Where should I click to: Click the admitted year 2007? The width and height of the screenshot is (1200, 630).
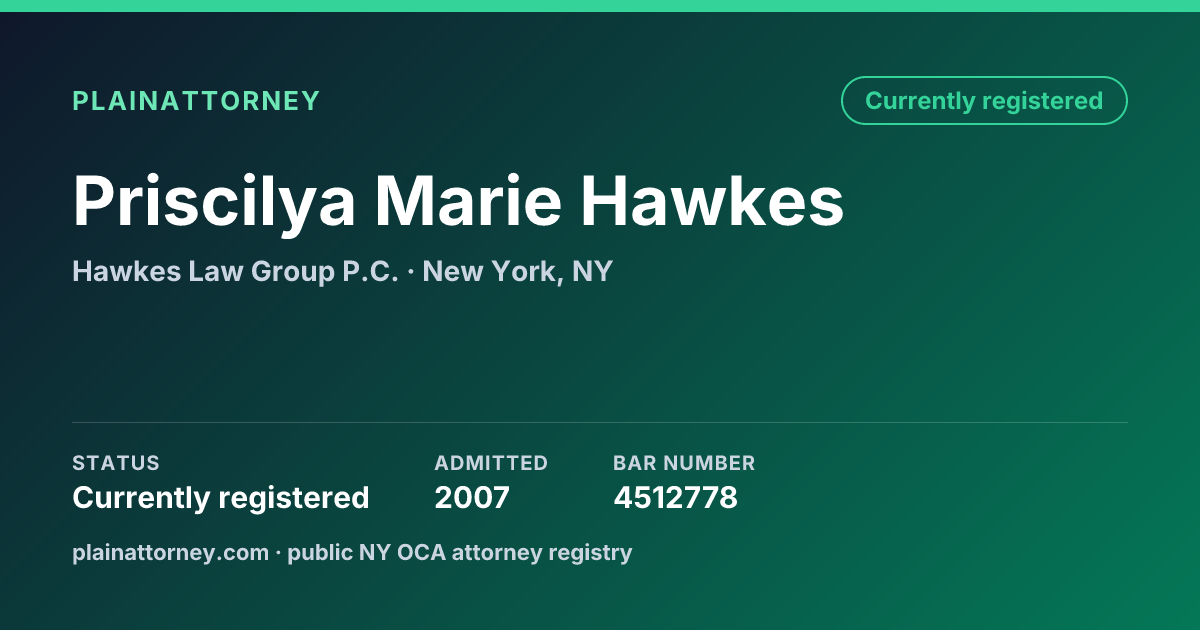[x=472, y=497]
